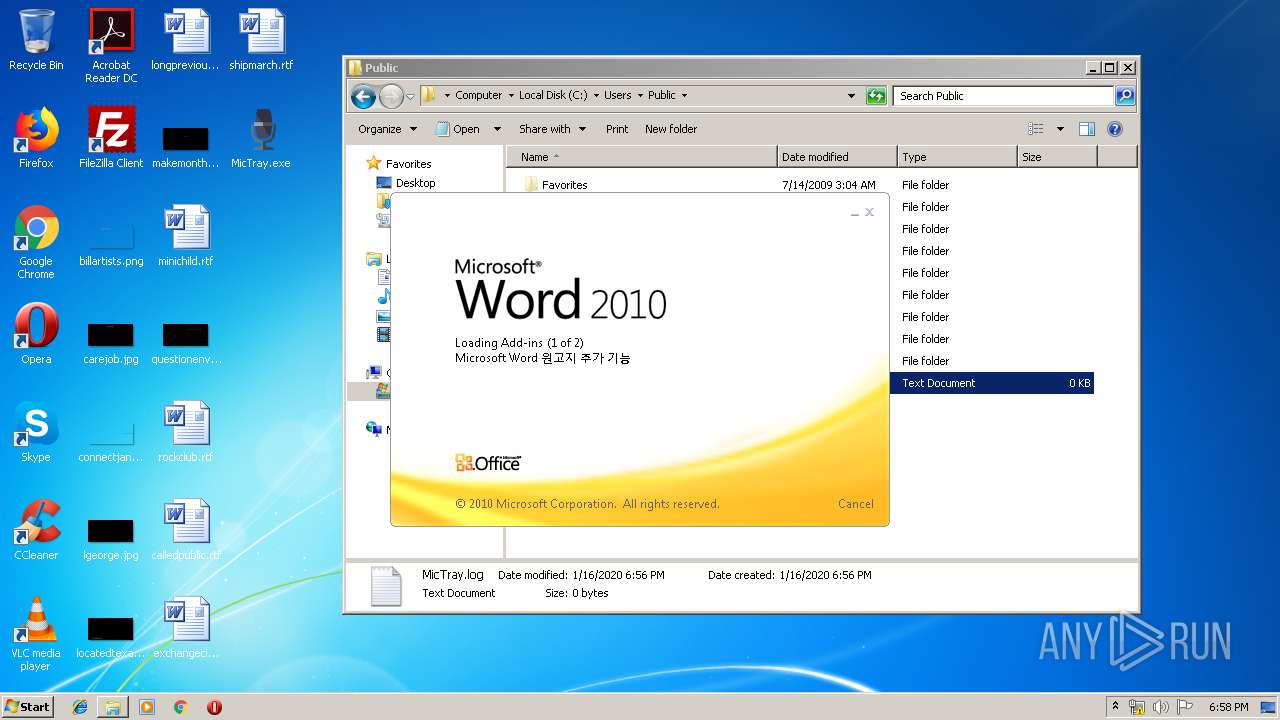This screenshot has height=720, width=1280.
Task: Click Internet Explorer in the taskbar
Action: [80, 707]
